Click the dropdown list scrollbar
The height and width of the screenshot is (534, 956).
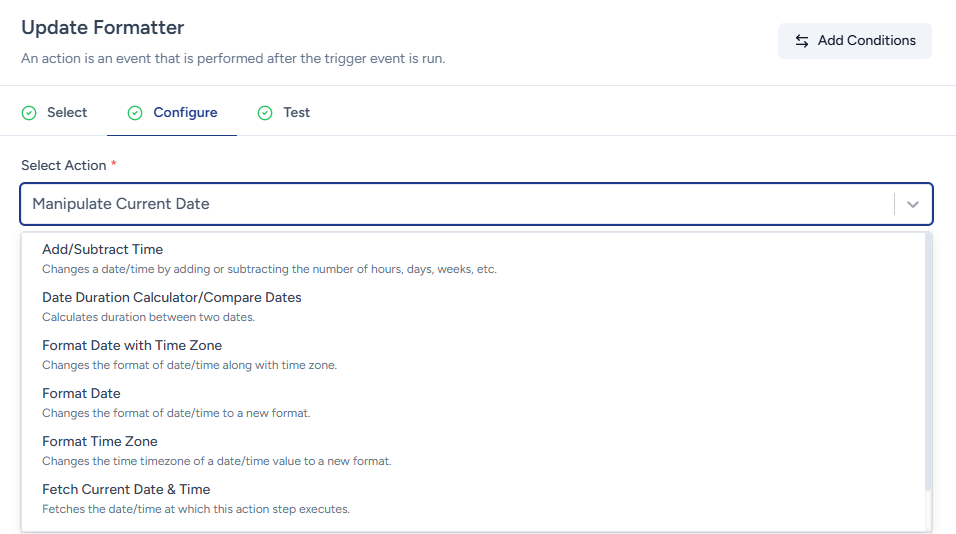click(x=928, y=360)
